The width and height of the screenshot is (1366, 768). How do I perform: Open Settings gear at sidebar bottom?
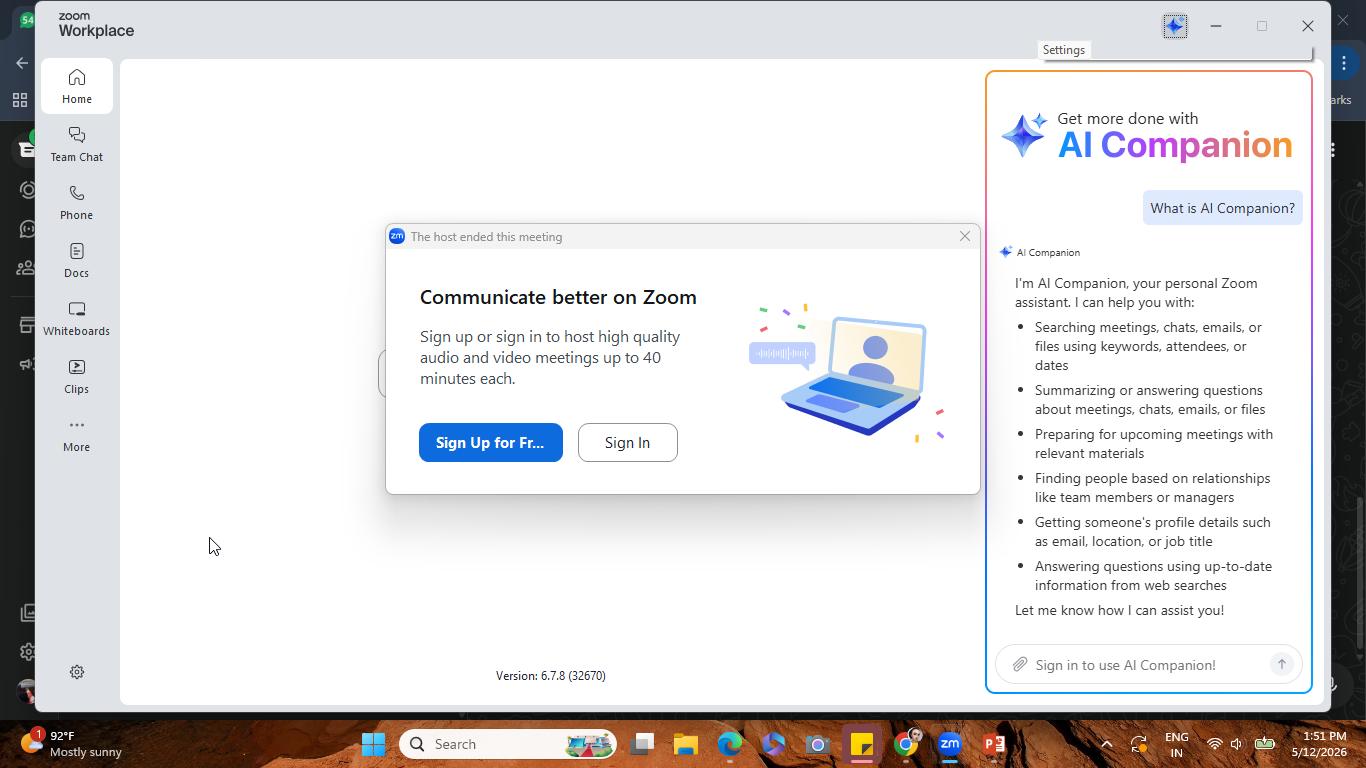pos(77,672)
